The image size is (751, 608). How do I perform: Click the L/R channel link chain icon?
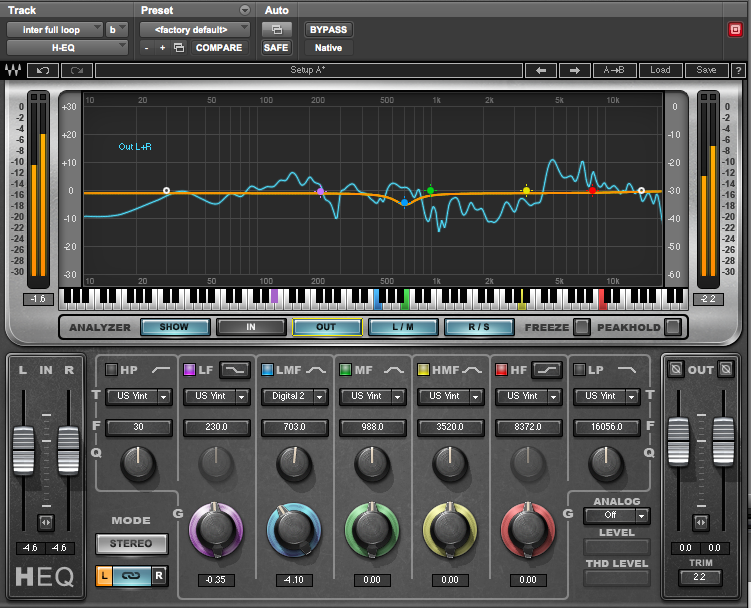tap(132, 576)
